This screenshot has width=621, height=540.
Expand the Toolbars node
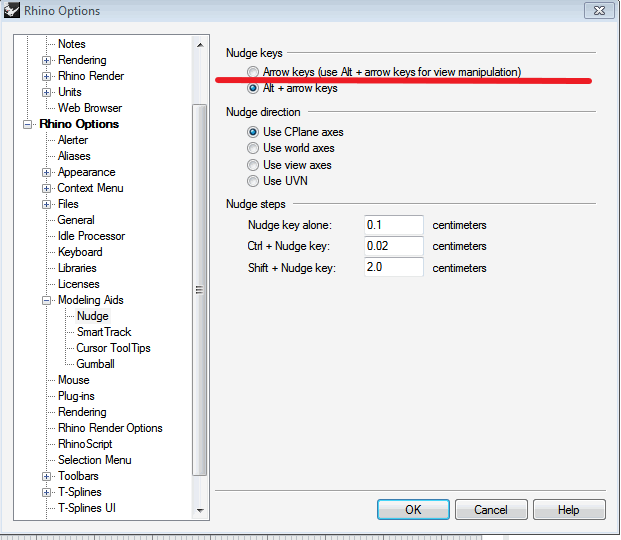click(46, 476)
